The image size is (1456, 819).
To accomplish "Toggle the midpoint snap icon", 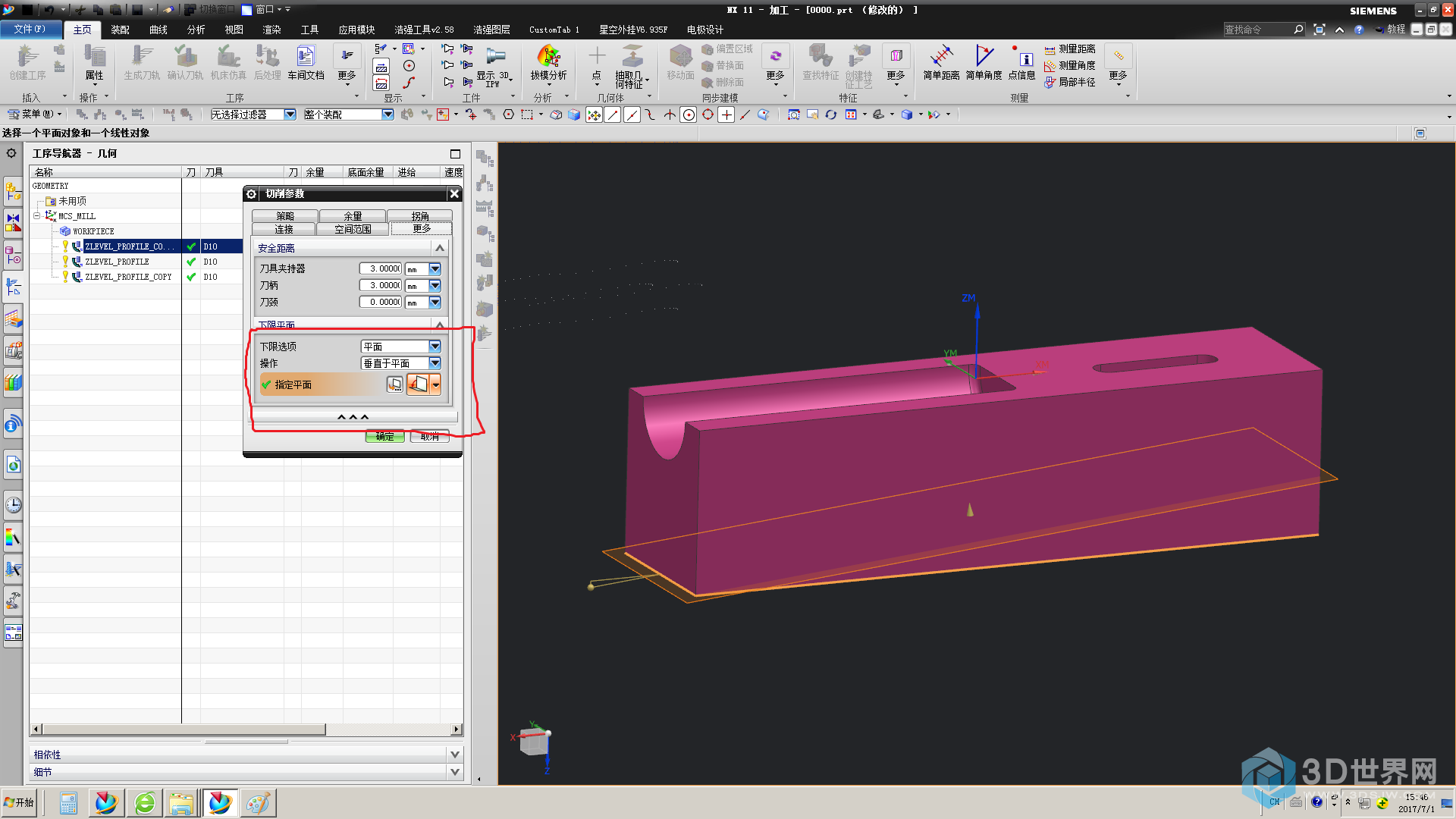I will click(632, 115).
